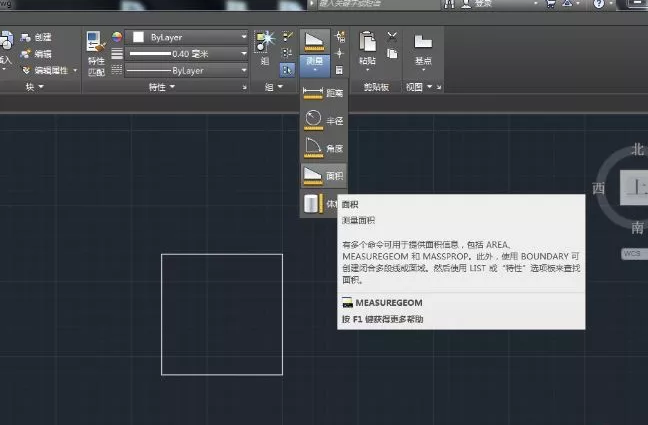Viewport: 648px width, 425px height.
Task: Click the object color wheel icon
Action: click(x=117, y=37)
